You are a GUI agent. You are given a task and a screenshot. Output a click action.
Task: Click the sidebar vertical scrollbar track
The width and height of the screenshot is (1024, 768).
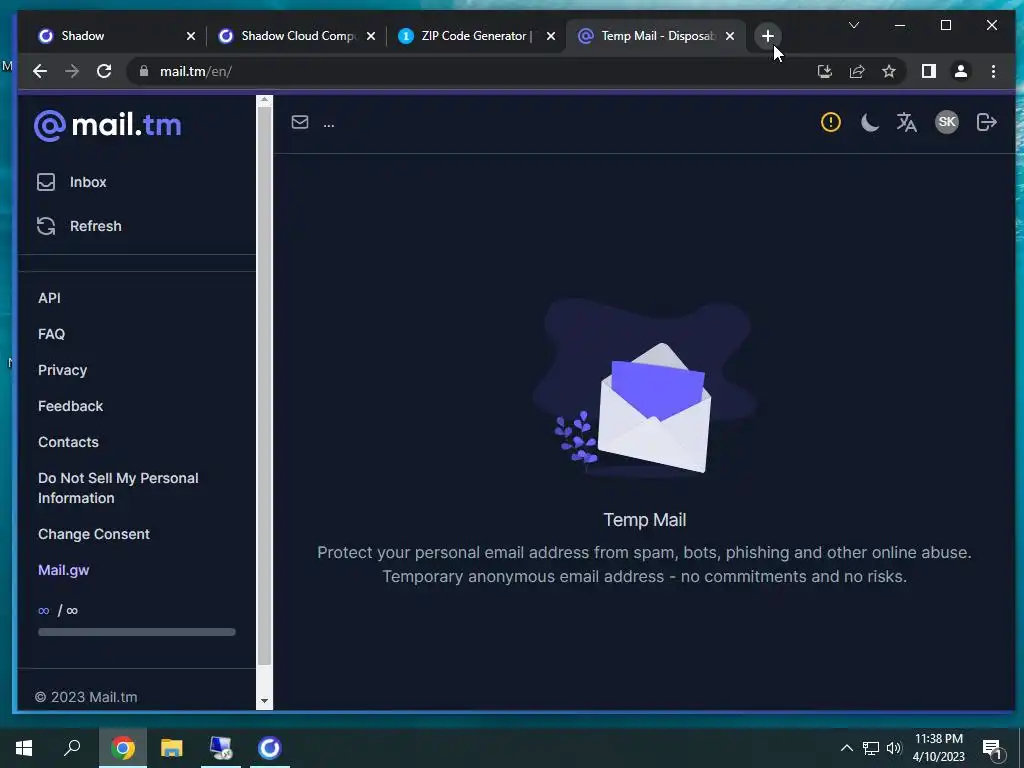pos(264,400)
